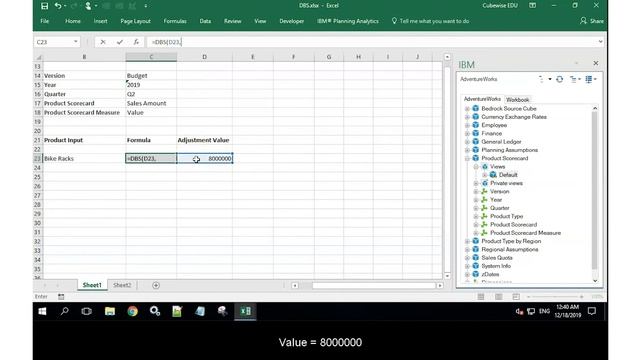Open the Formulas ribbon tab
The image size is (640, 360).
coord(175,21)
